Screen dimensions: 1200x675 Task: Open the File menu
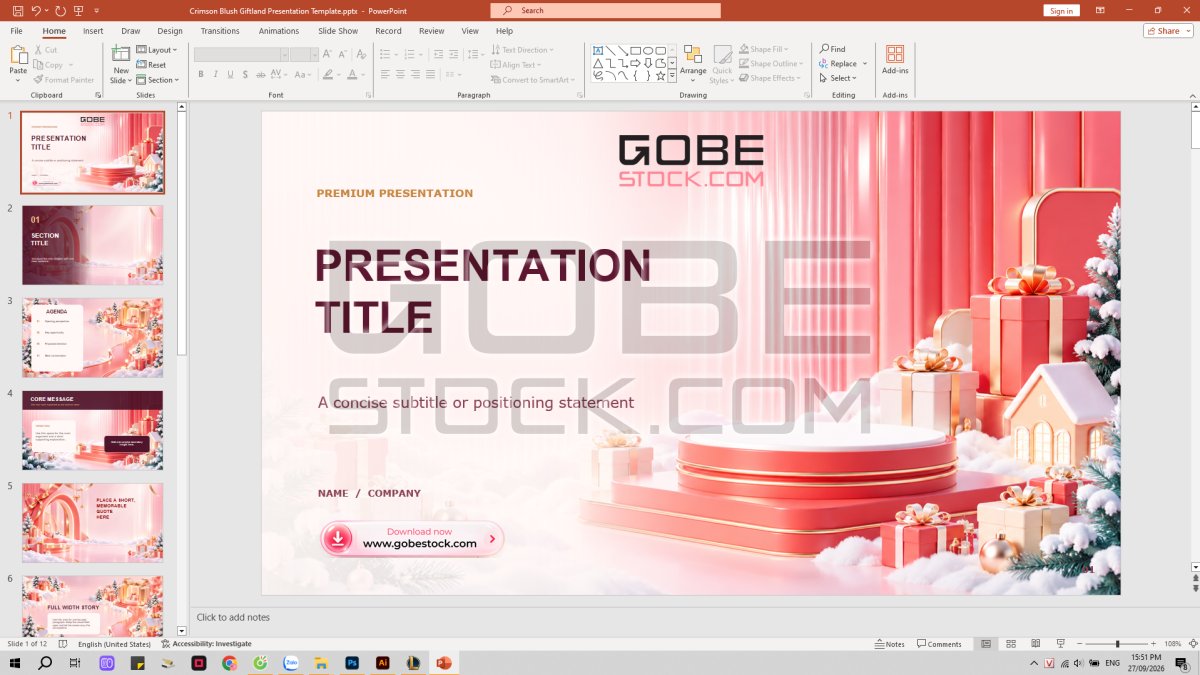coord(17,31)
